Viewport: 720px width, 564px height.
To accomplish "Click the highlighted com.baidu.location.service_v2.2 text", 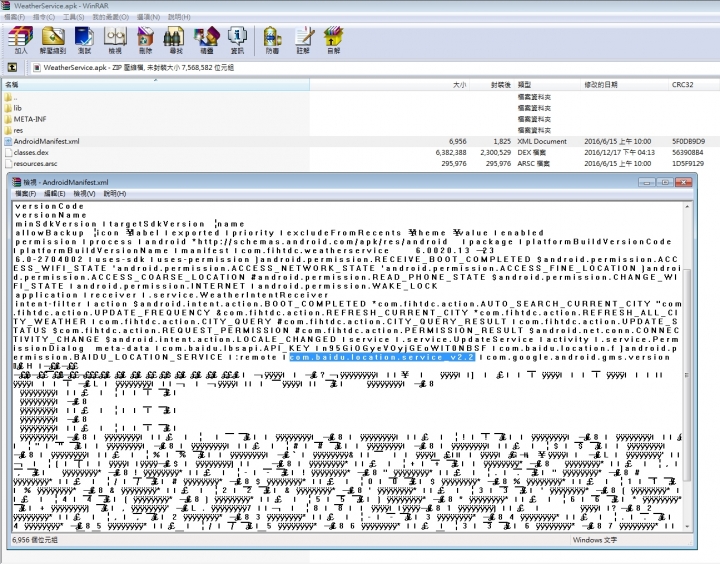I will (x=382, y=357).
